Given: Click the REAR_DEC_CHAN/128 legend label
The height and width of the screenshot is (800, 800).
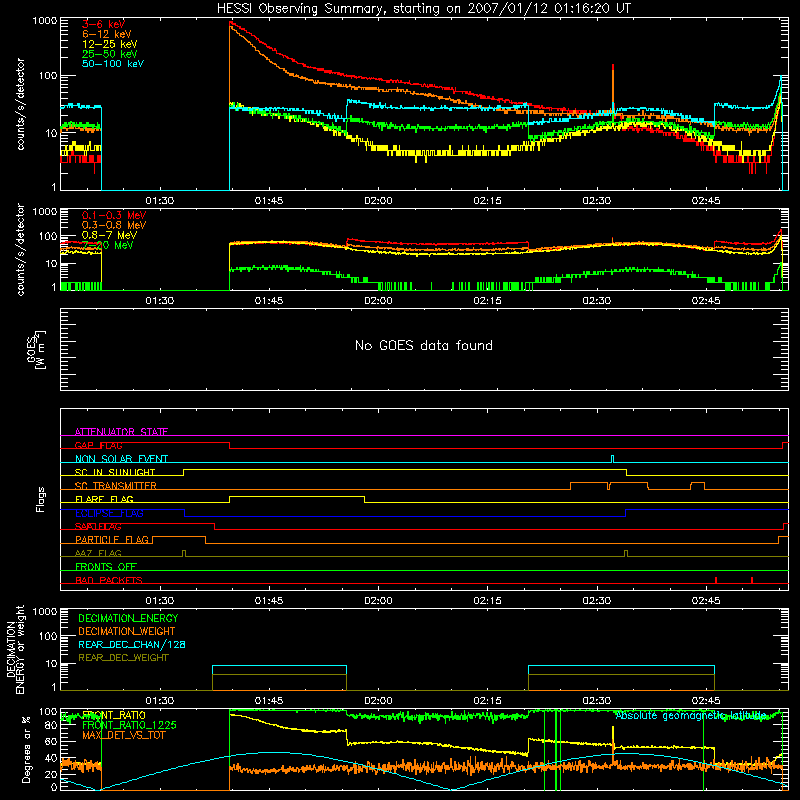Looking at the screenshot, I should [x=132, y=644].
